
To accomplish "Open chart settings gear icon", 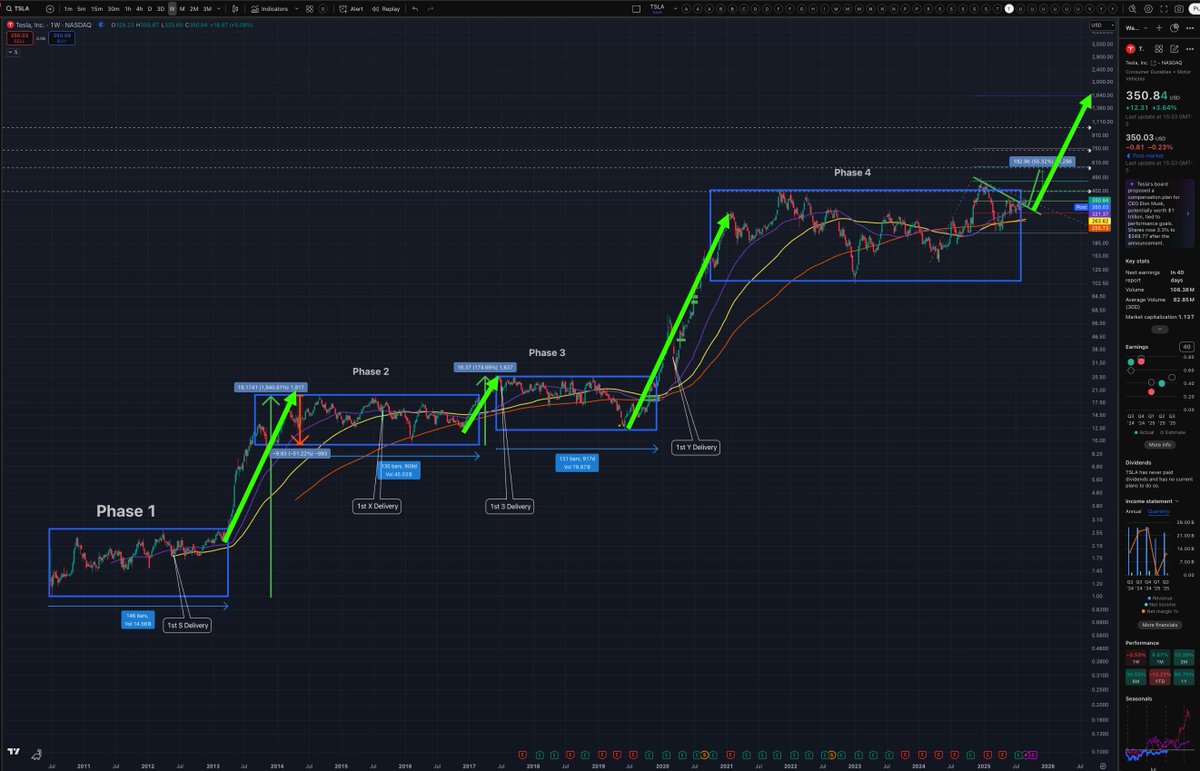I will pyautogui.click(x=1148, y=9).
